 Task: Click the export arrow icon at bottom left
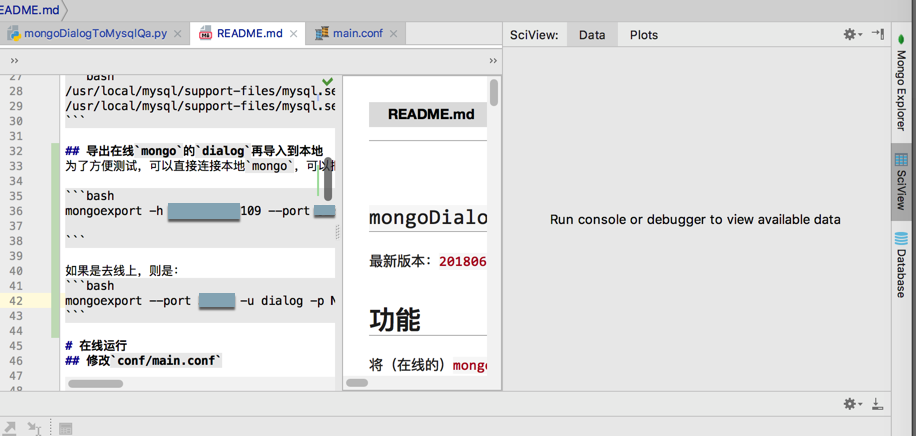pyautogui.click(x=10, y=428)
